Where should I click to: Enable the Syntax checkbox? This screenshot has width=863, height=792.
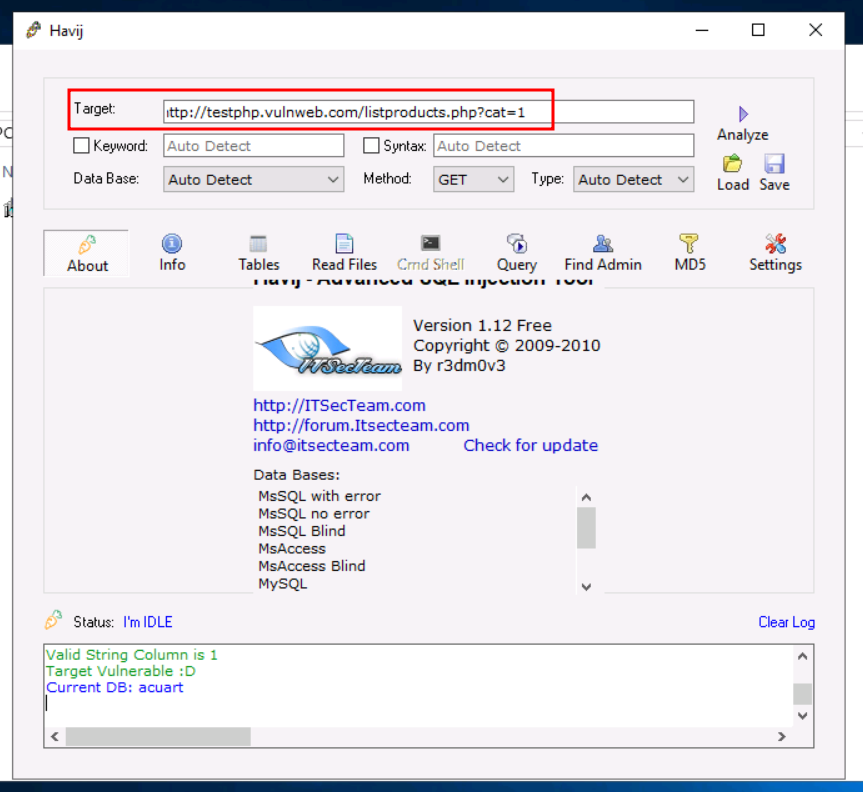tap(371, 145)
